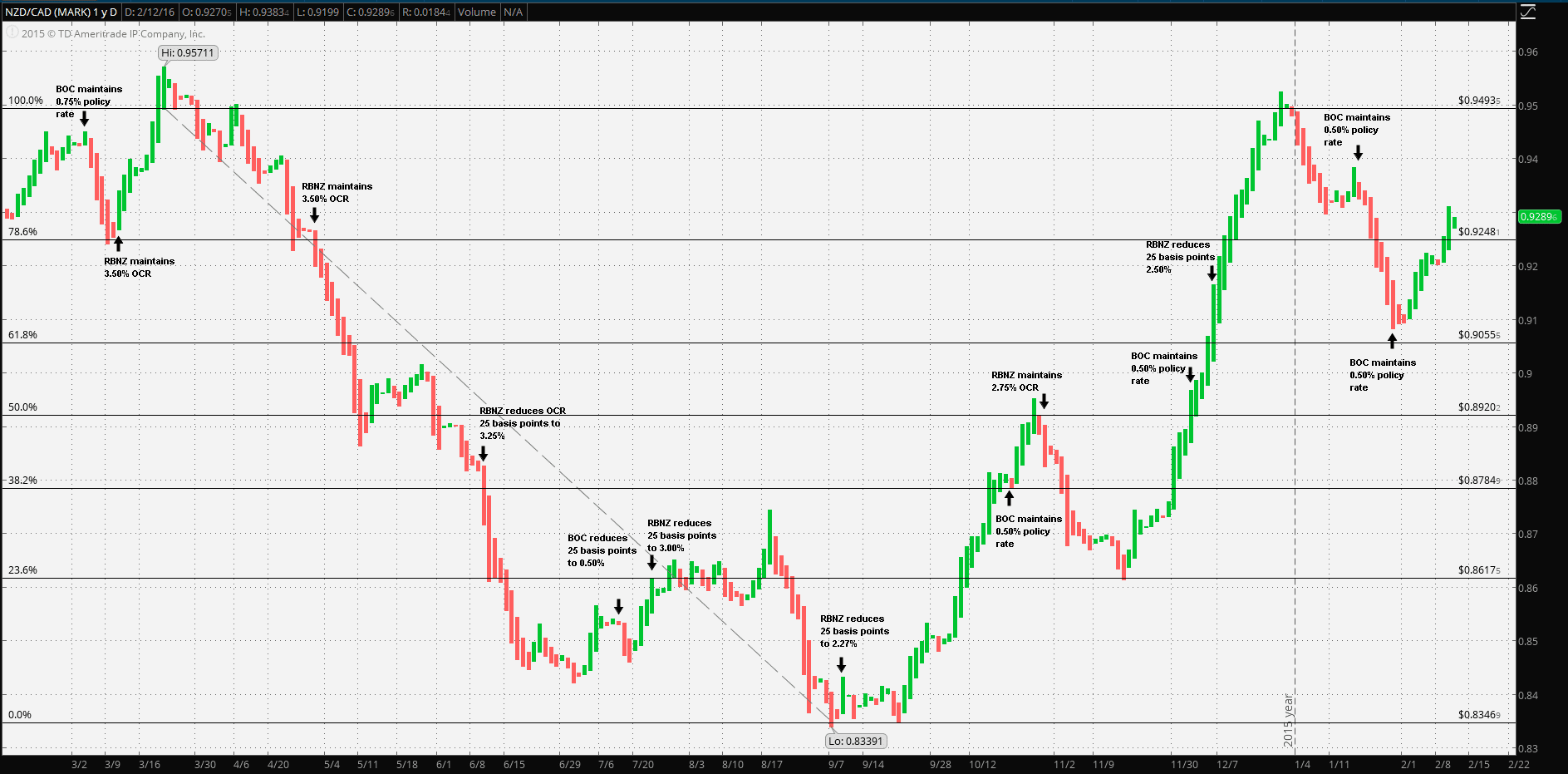
Task: Click the 12/7 date on the time axis
Action: point(1227,765)
